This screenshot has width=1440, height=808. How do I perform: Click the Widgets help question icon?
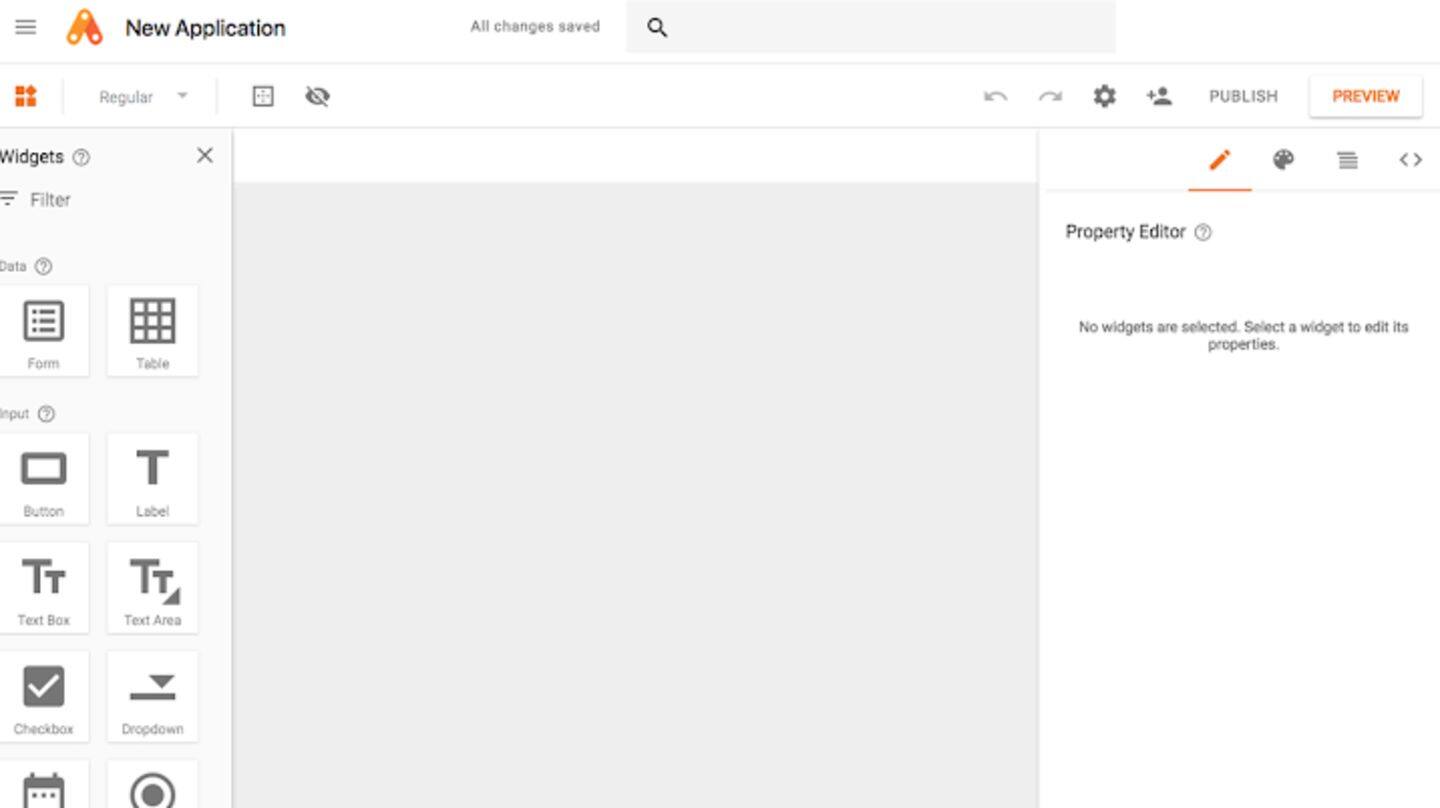[82, 157]
